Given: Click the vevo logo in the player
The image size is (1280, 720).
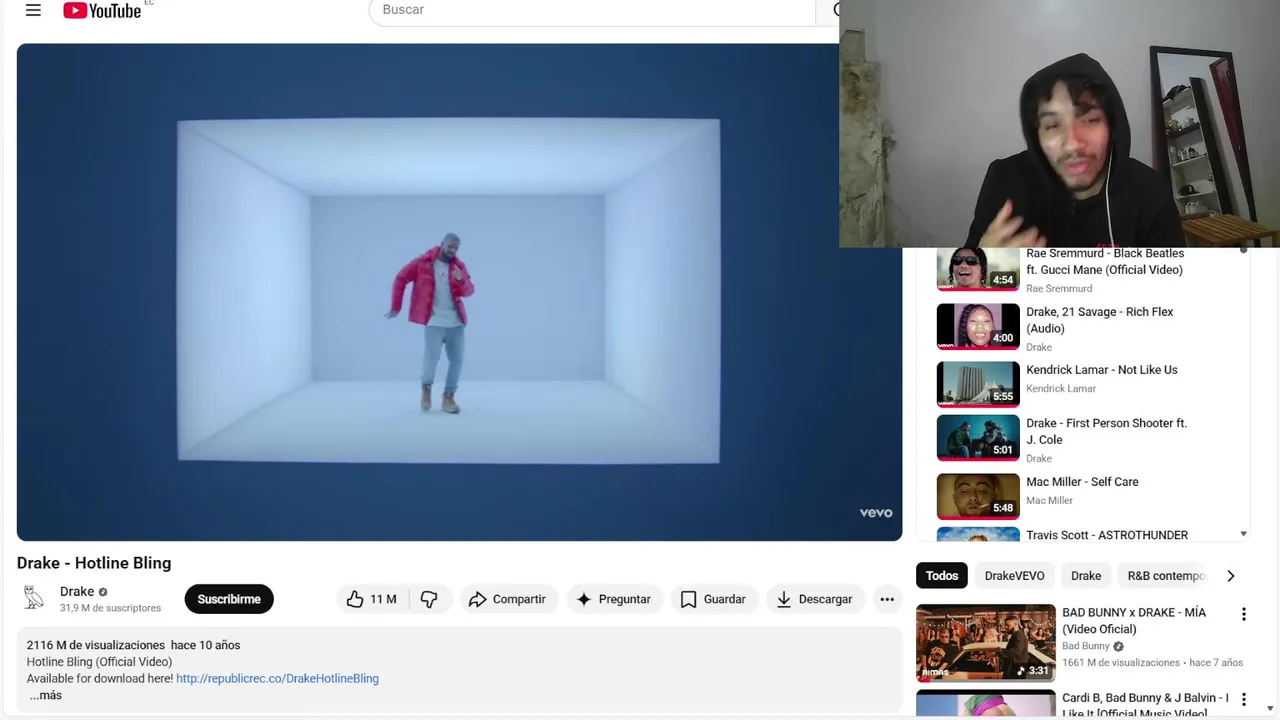Looking at the screenshot, I should click(x=876, y=513).
